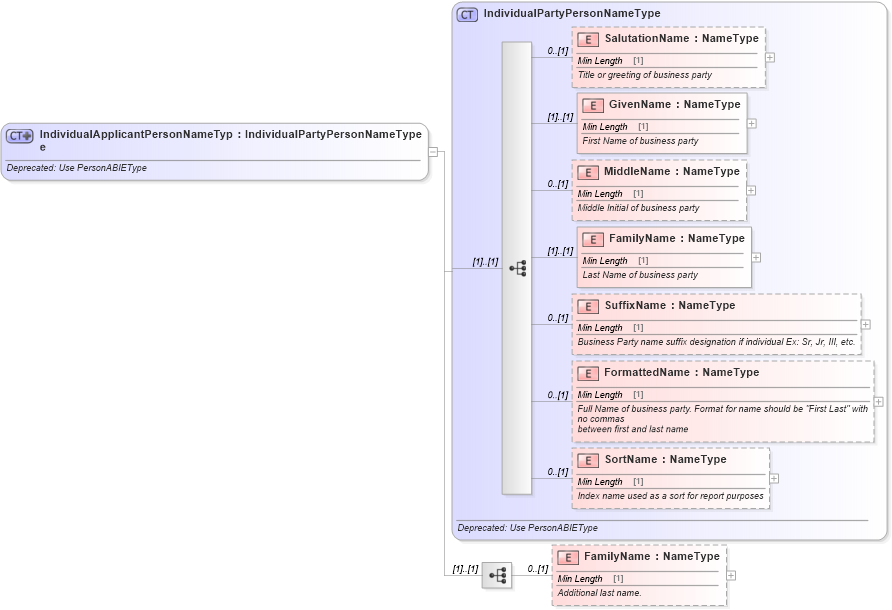Select the E icon for SuffixName element

[x=588, y=305]
